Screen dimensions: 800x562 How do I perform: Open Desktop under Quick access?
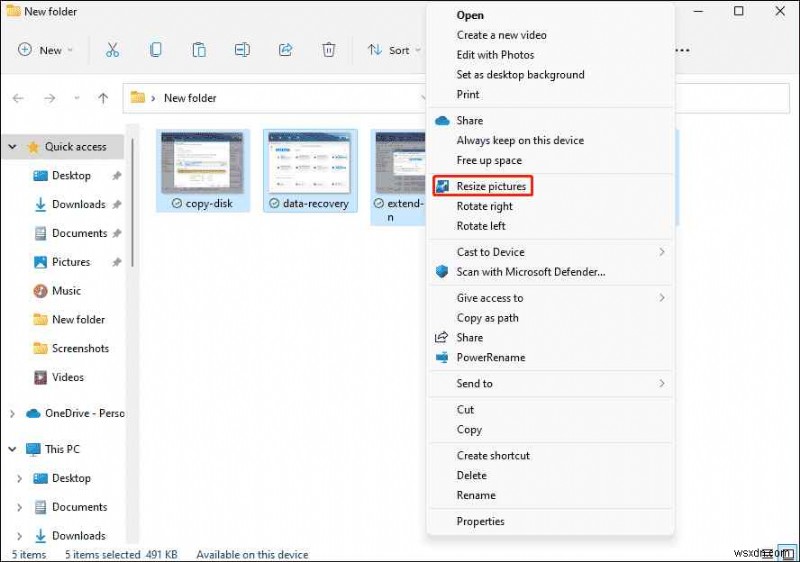pyautogui.click(x=71, y=175)
